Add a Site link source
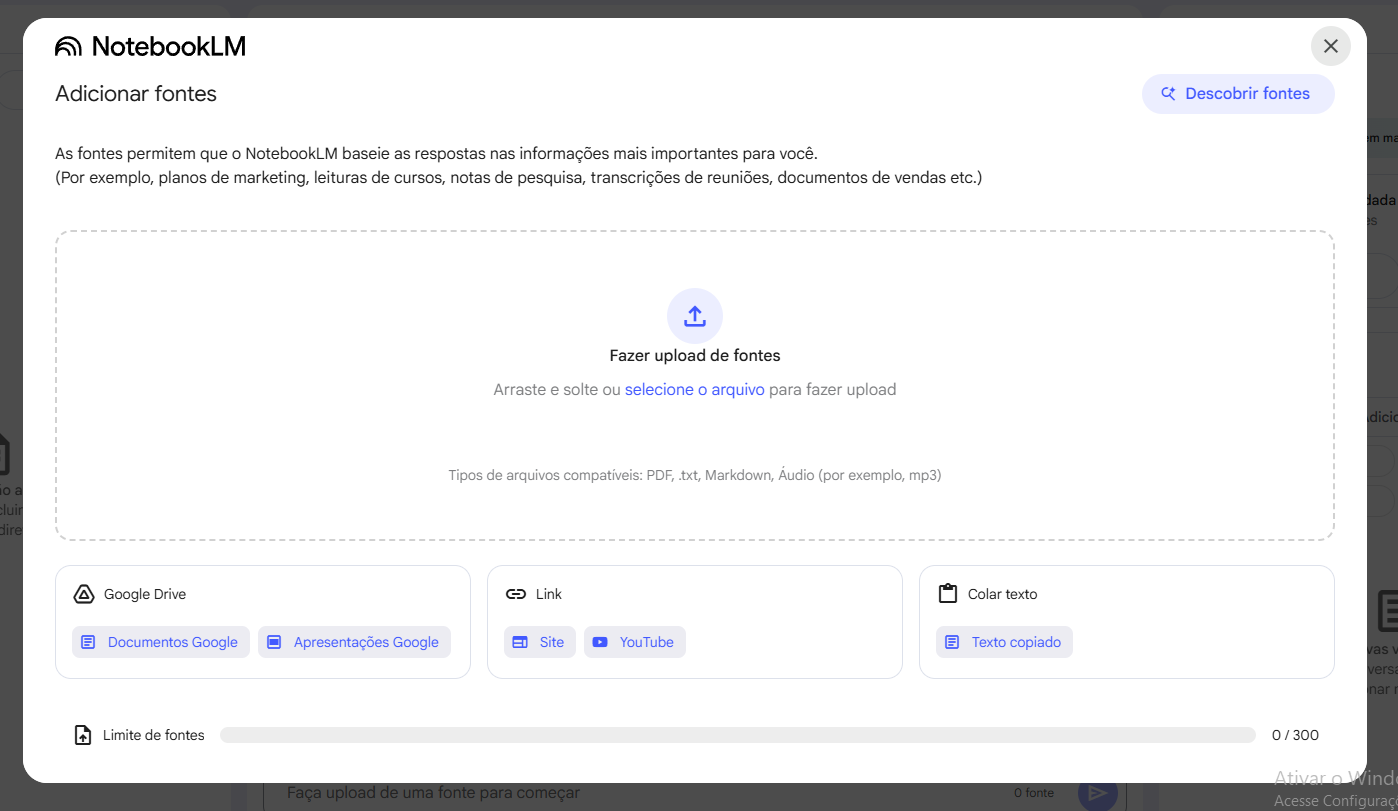 (x=540, y=642)
